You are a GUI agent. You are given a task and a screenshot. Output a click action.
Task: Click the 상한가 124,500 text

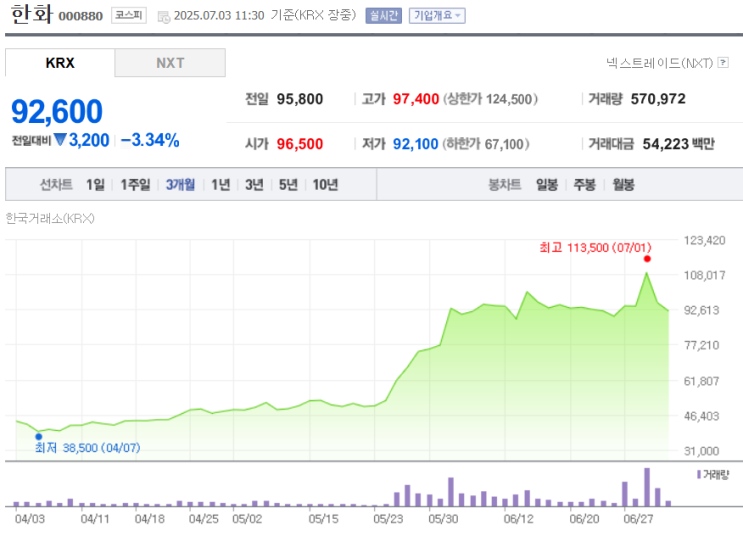tap(490, 99)
